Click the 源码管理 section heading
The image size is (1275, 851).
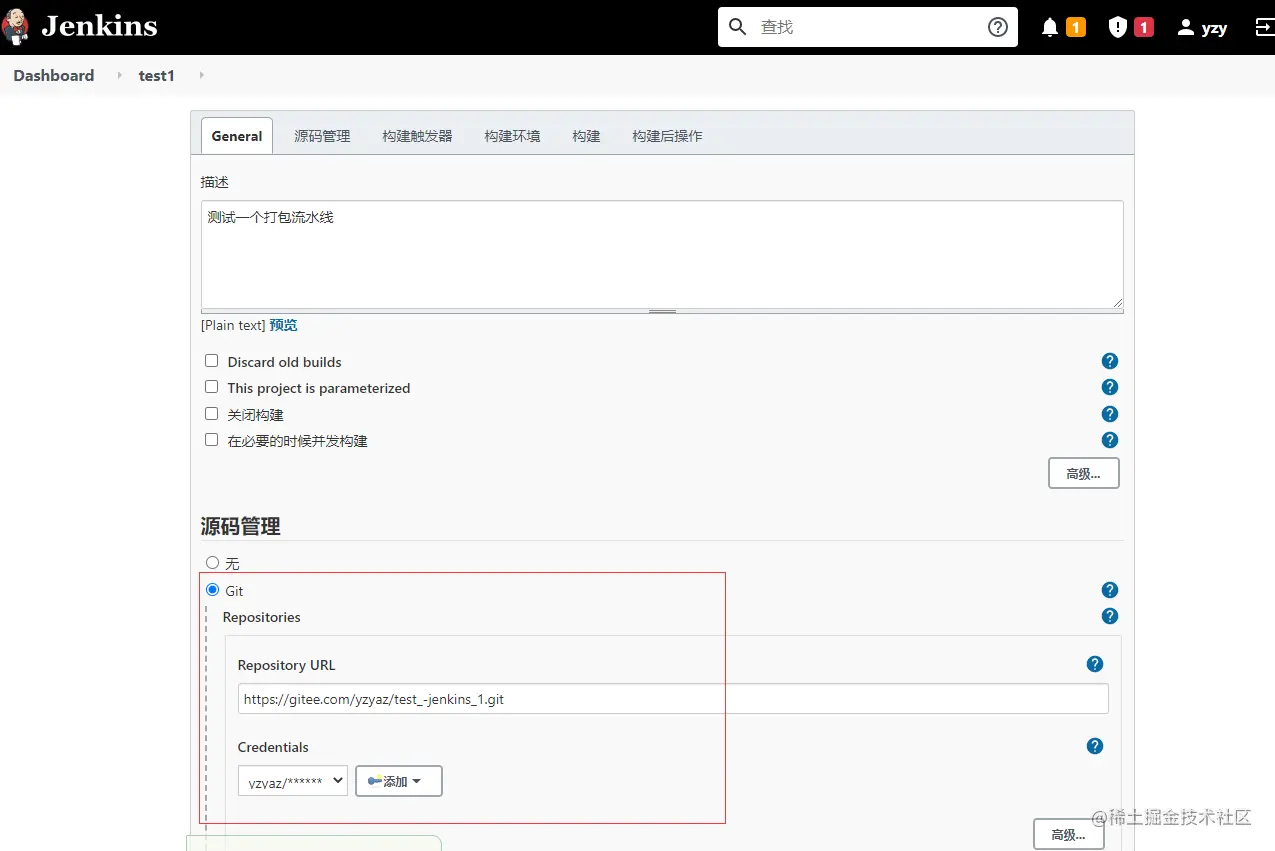tap(241, 526)
